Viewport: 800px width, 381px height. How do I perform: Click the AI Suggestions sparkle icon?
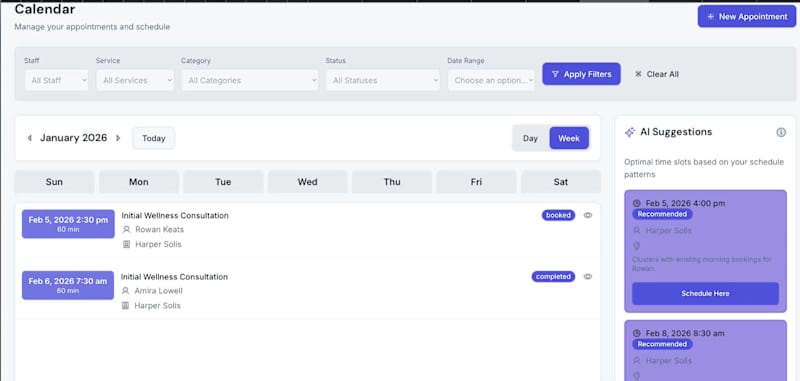pyautogui.click(x=630, y=132)
